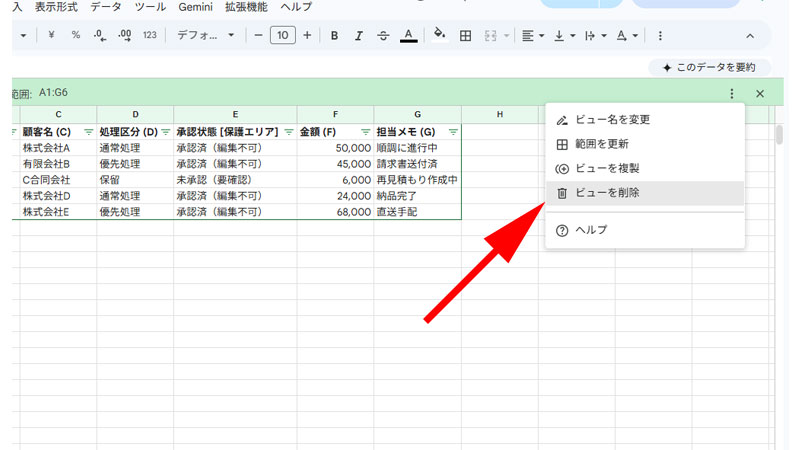Open the 123 number format menu
This screenshot has height=450, width=800.
(149, 35)
